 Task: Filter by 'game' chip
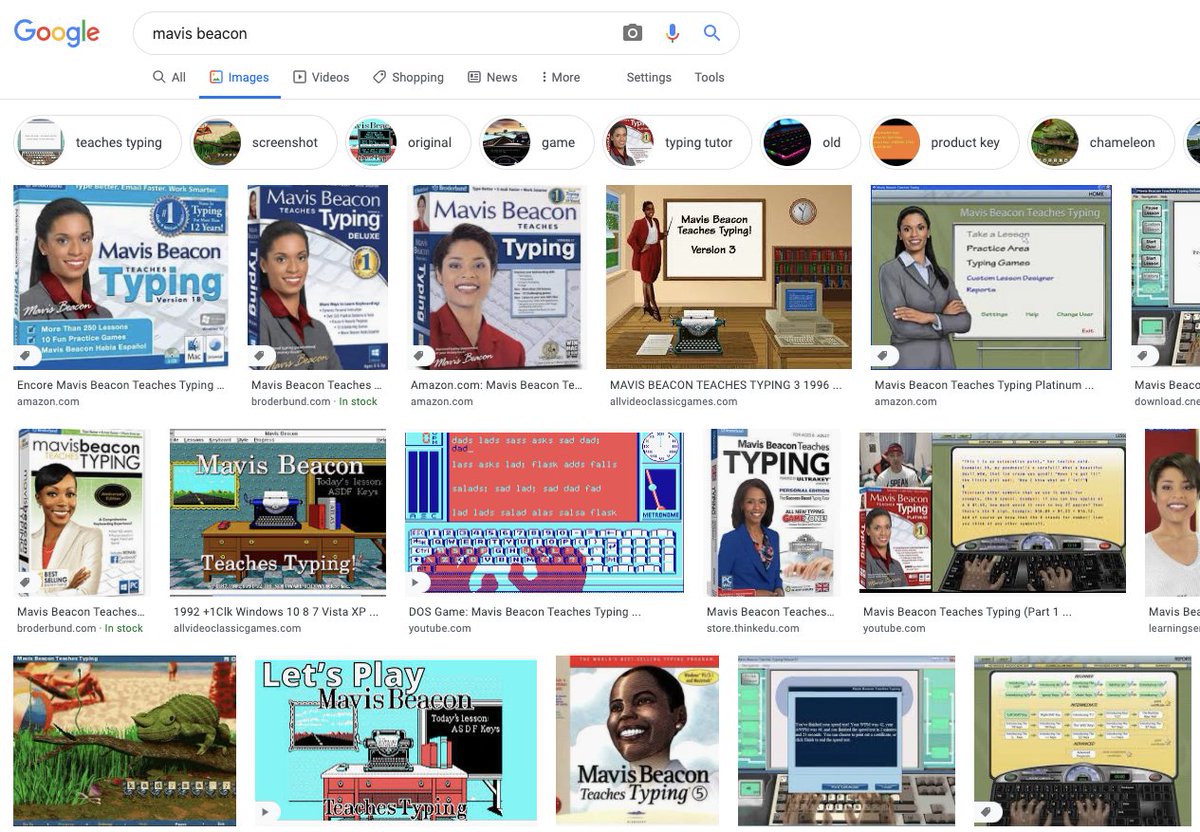point(535,142)
